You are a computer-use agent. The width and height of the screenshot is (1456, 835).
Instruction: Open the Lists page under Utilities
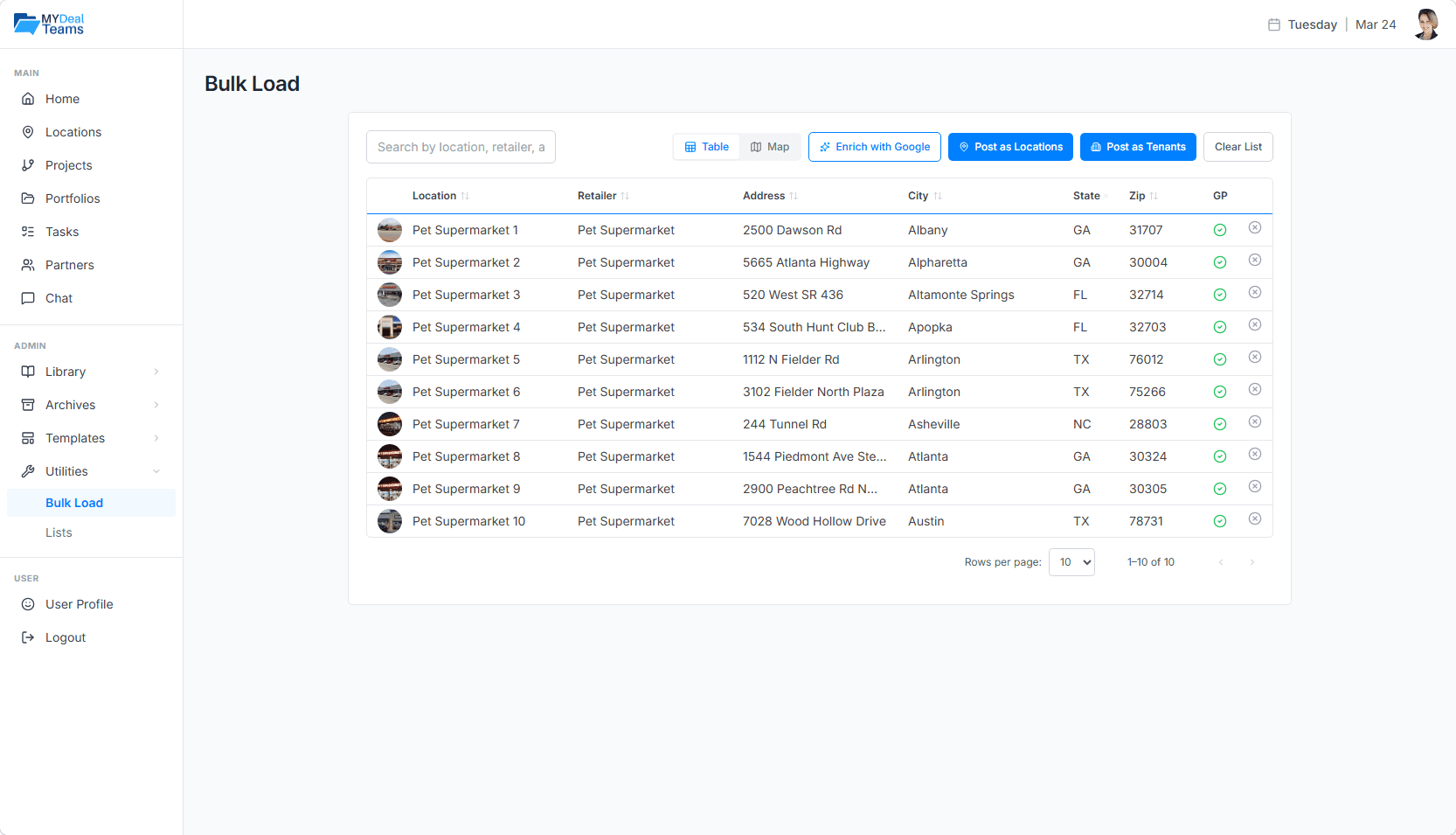coord(59,532)
